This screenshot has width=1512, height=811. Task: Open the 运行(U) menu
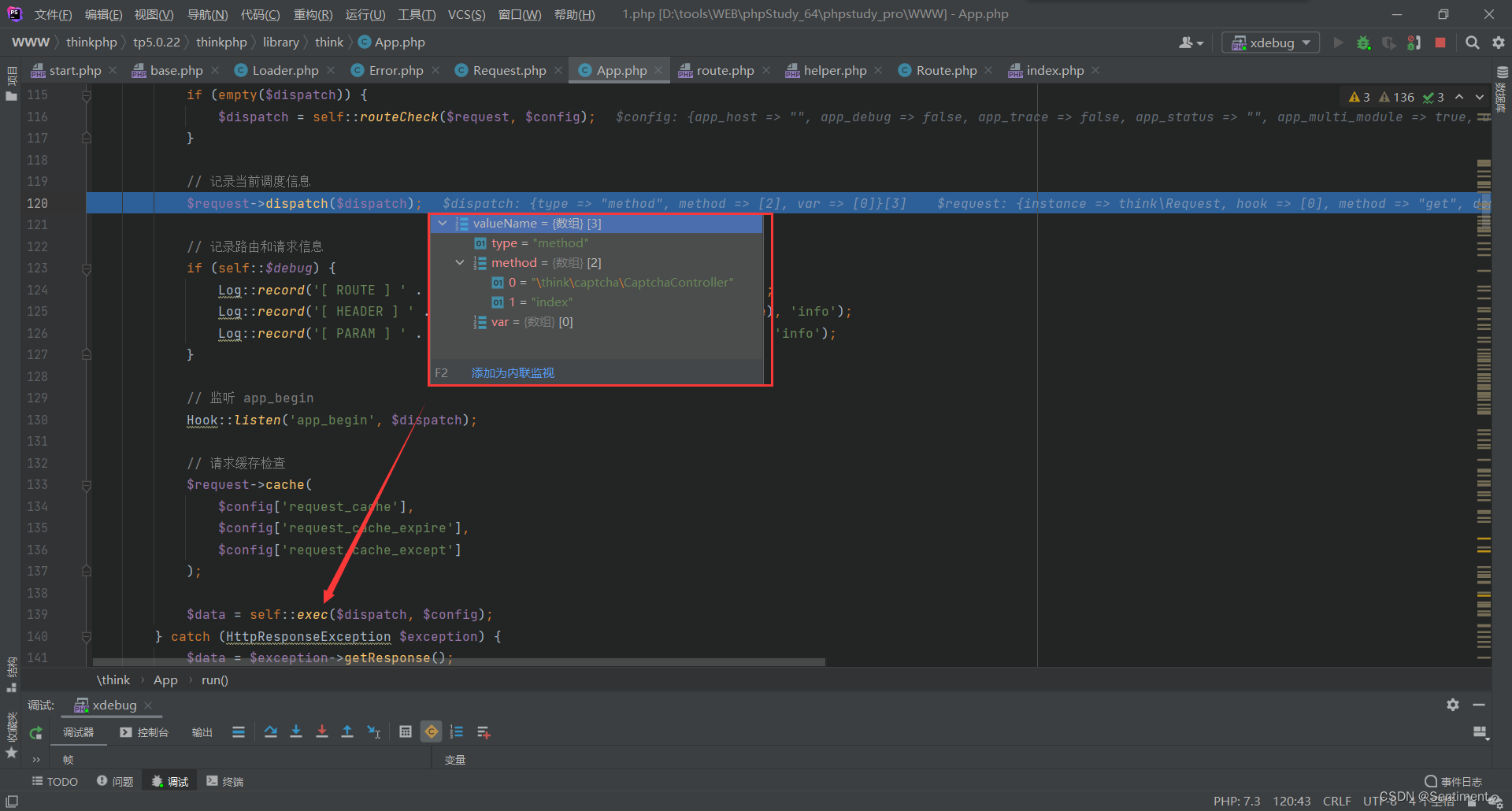coord(365,14)
